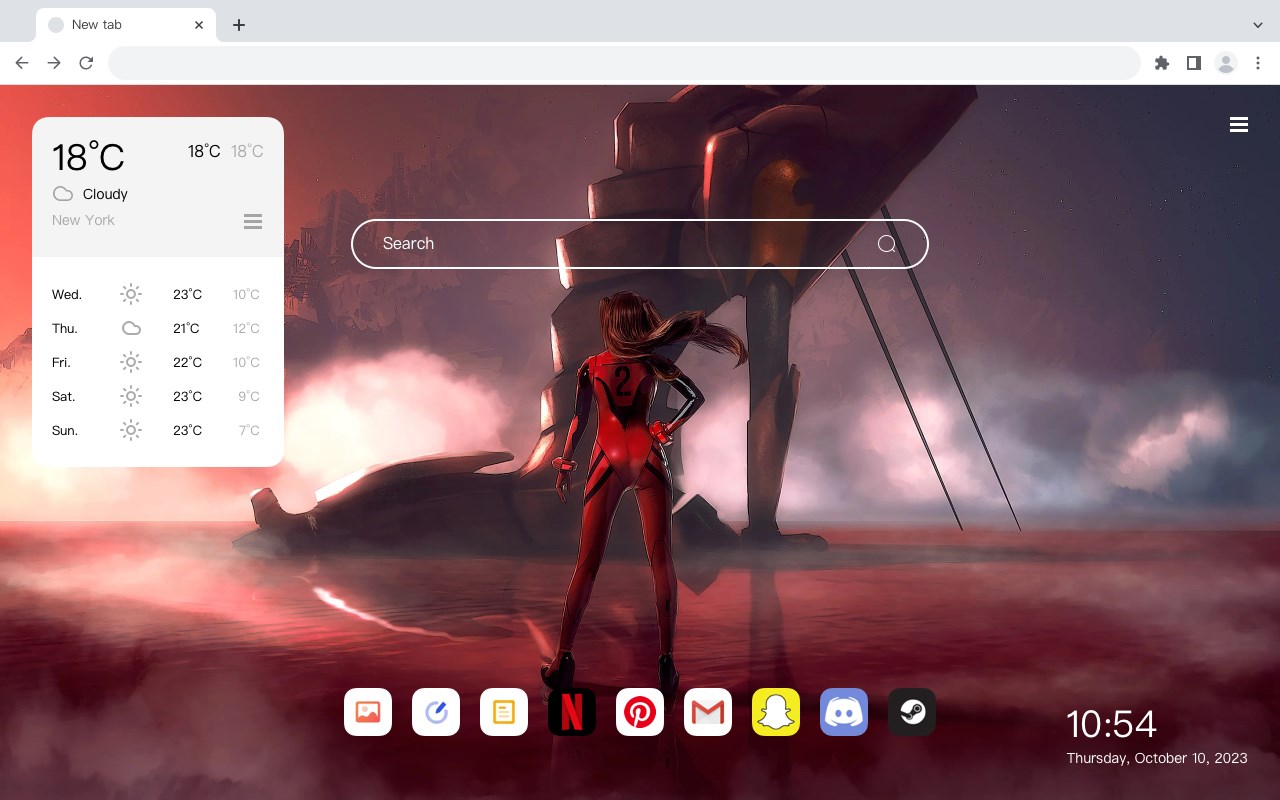This screenshot has height=800, width=1280.
Task: Click the New York location name
Action: tap(83, 220)
